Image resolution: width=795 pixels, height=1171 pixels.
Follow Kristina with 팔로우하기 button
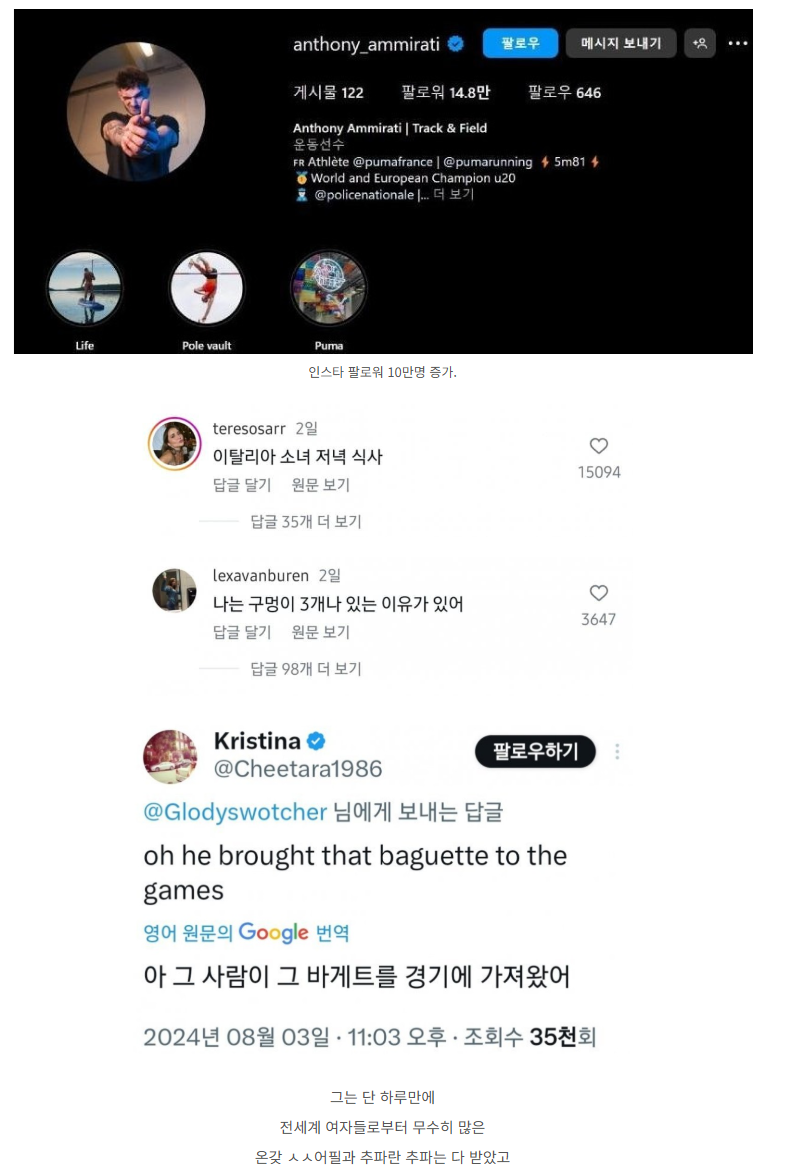click(535, 751)
